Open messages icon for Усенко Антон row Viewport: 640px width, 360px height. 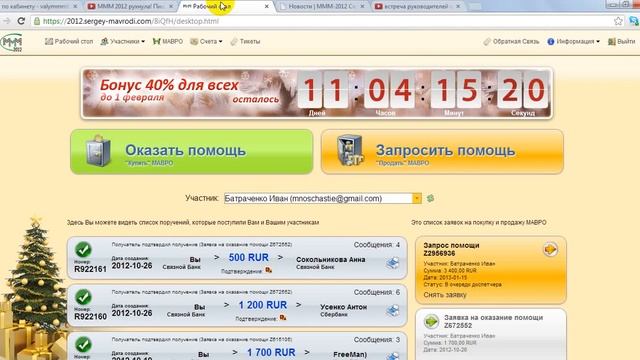tap(393, 311)
